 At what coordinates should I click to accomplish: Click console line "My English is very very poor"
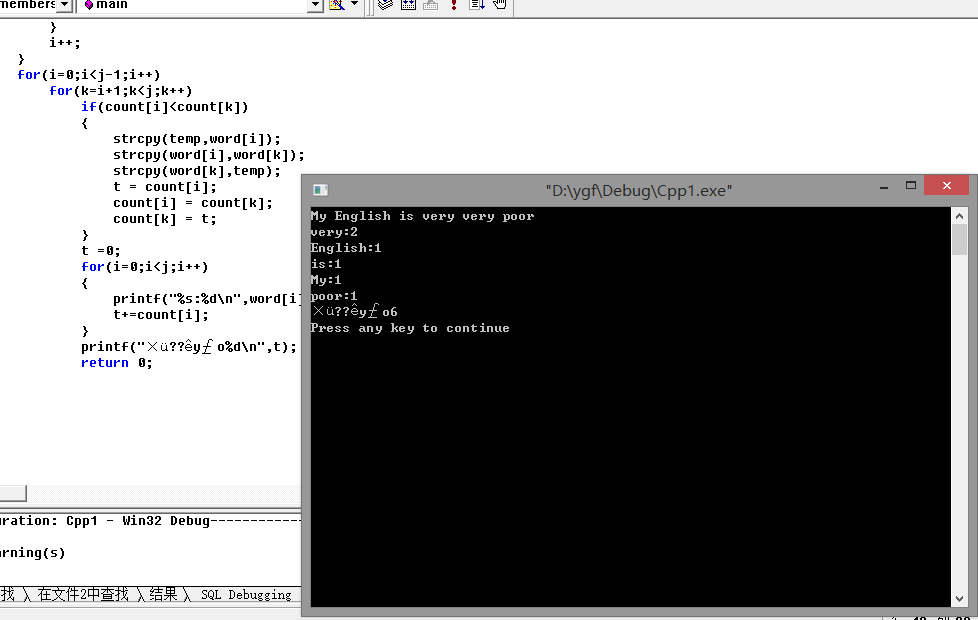point(422,216)
